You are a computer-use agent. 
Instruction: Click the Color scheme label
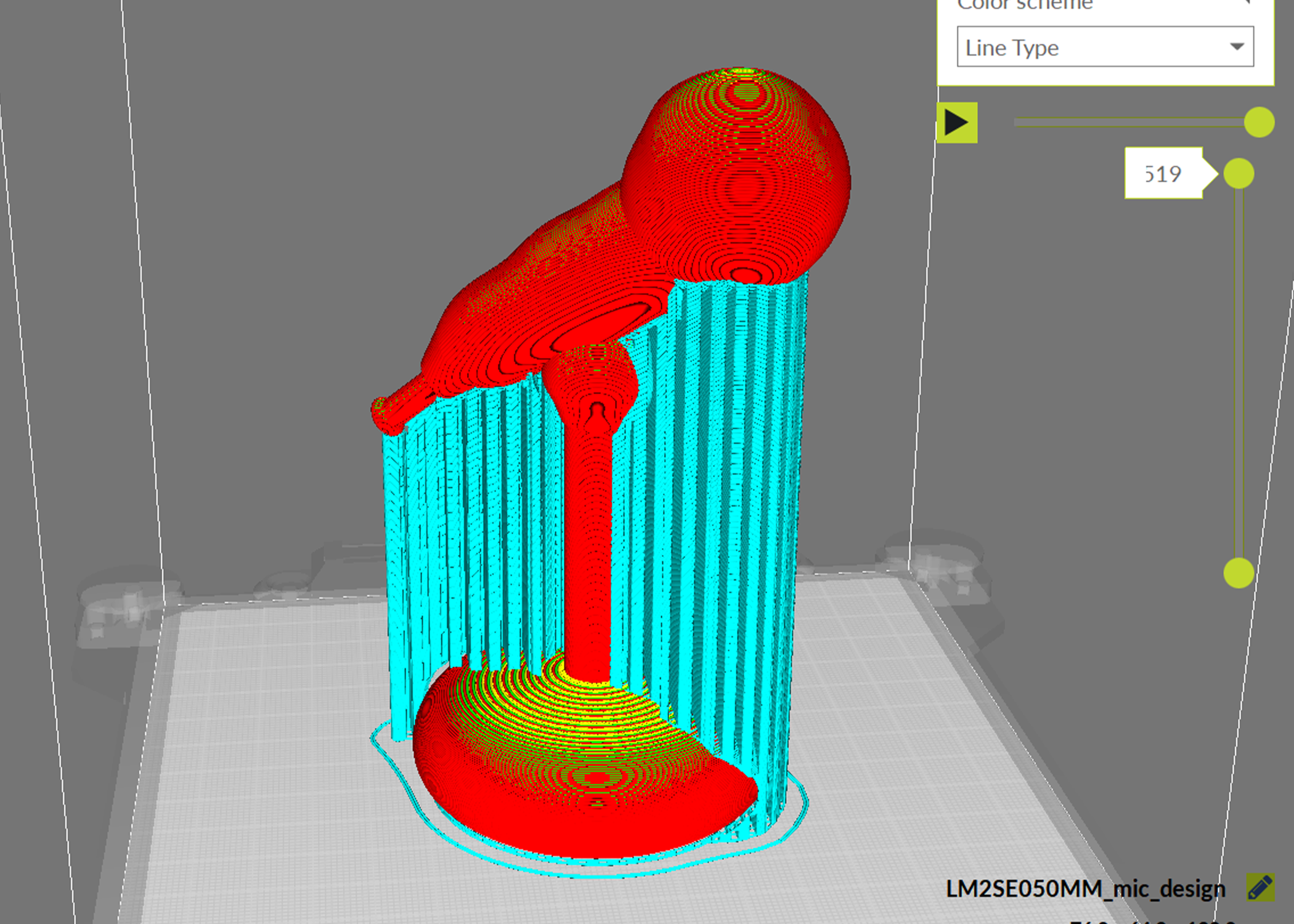coord(1024,5)
